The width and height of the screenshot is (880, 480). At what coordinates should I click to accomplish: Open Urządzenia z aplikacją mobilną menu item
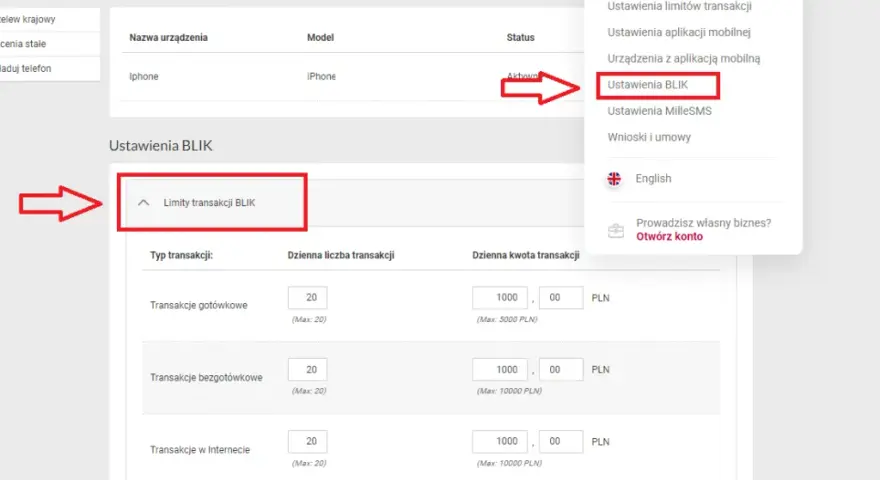(x=684, y=58)
